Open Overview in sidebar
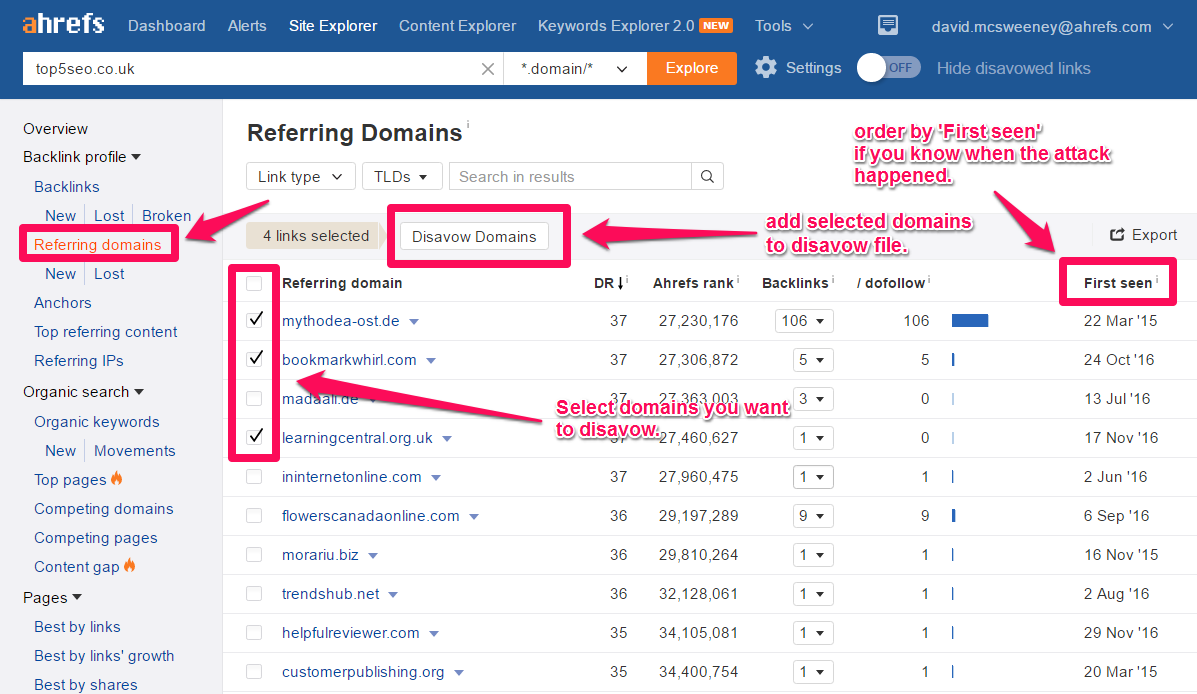Viewport: 1197px width, 694px height. tap(55, 128)
